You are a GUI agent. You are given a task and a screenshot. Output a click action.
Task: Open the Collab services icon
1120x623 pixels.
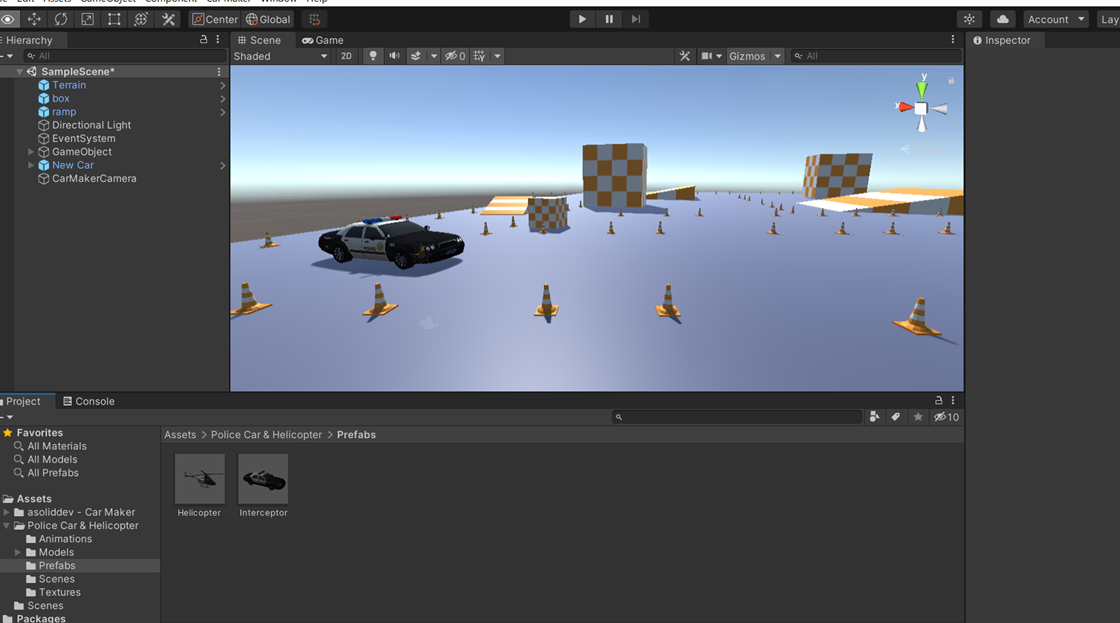coord(969,19)
